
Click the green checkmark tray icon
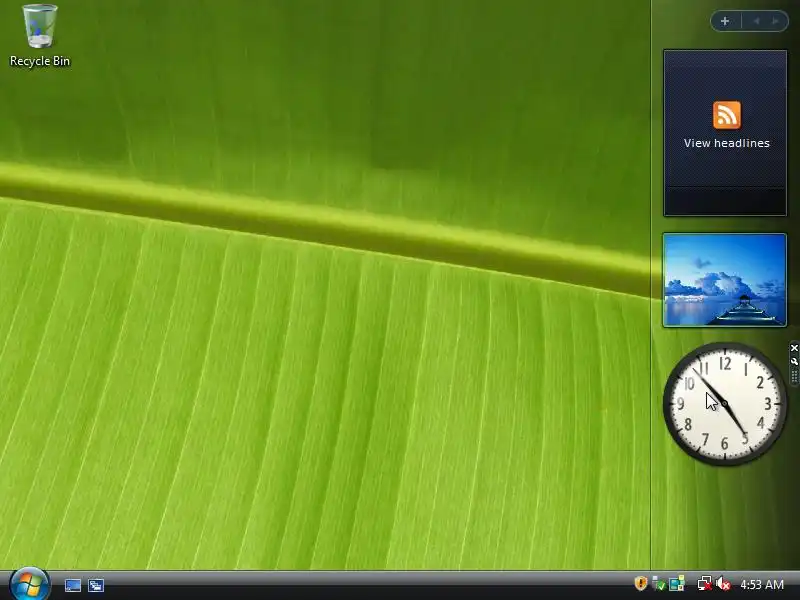(659, 584)
